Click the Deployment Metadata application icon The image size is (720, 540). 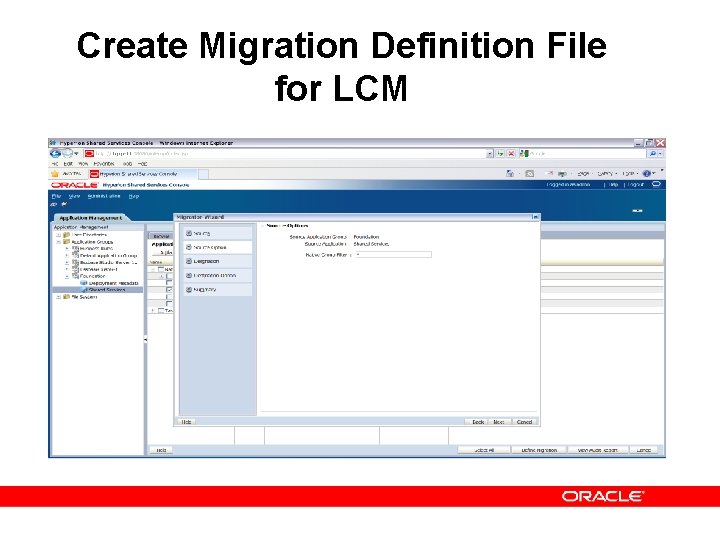(x=84, y=283)
